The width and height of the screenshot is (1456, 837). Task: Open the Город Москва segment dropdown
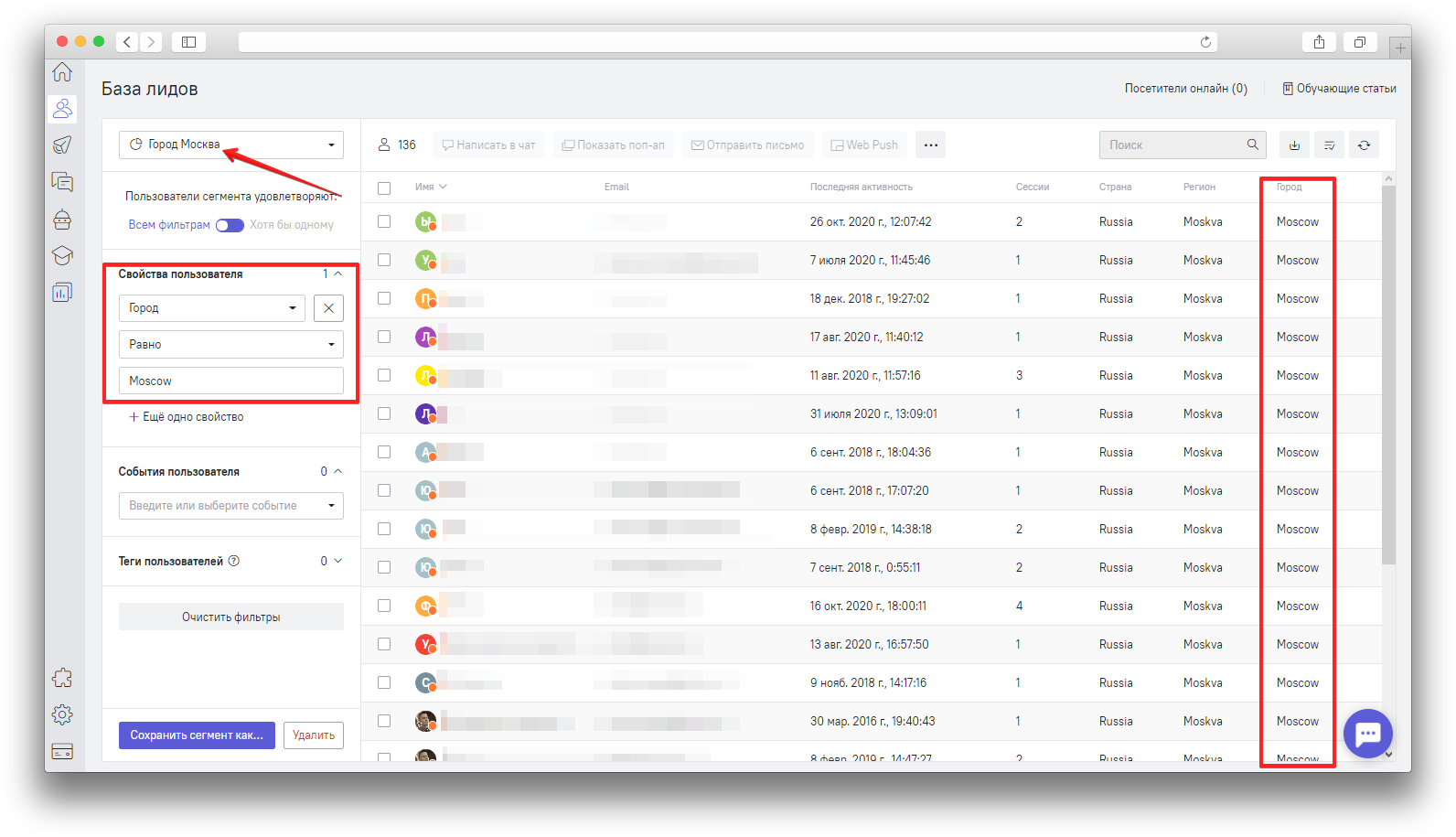(x=231, y=145)
